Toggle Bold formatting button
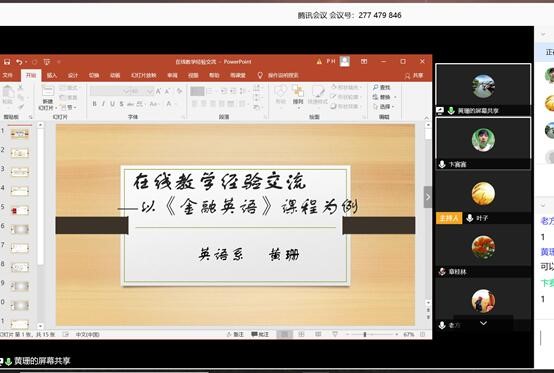Screen dimensions: 554x373 [x=94, y=104]
